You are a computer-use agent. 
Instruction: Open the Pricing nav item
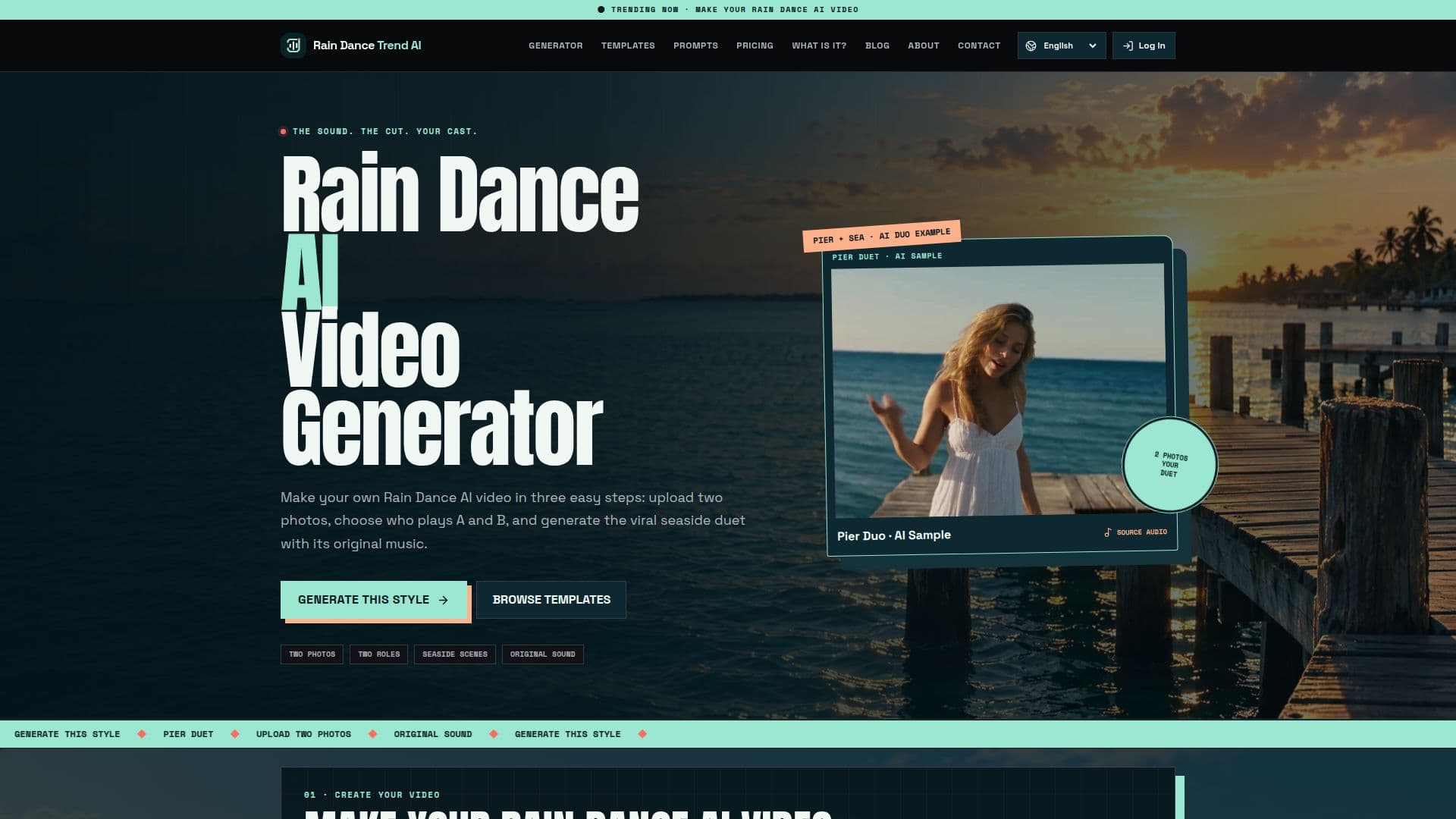point(755,45)
